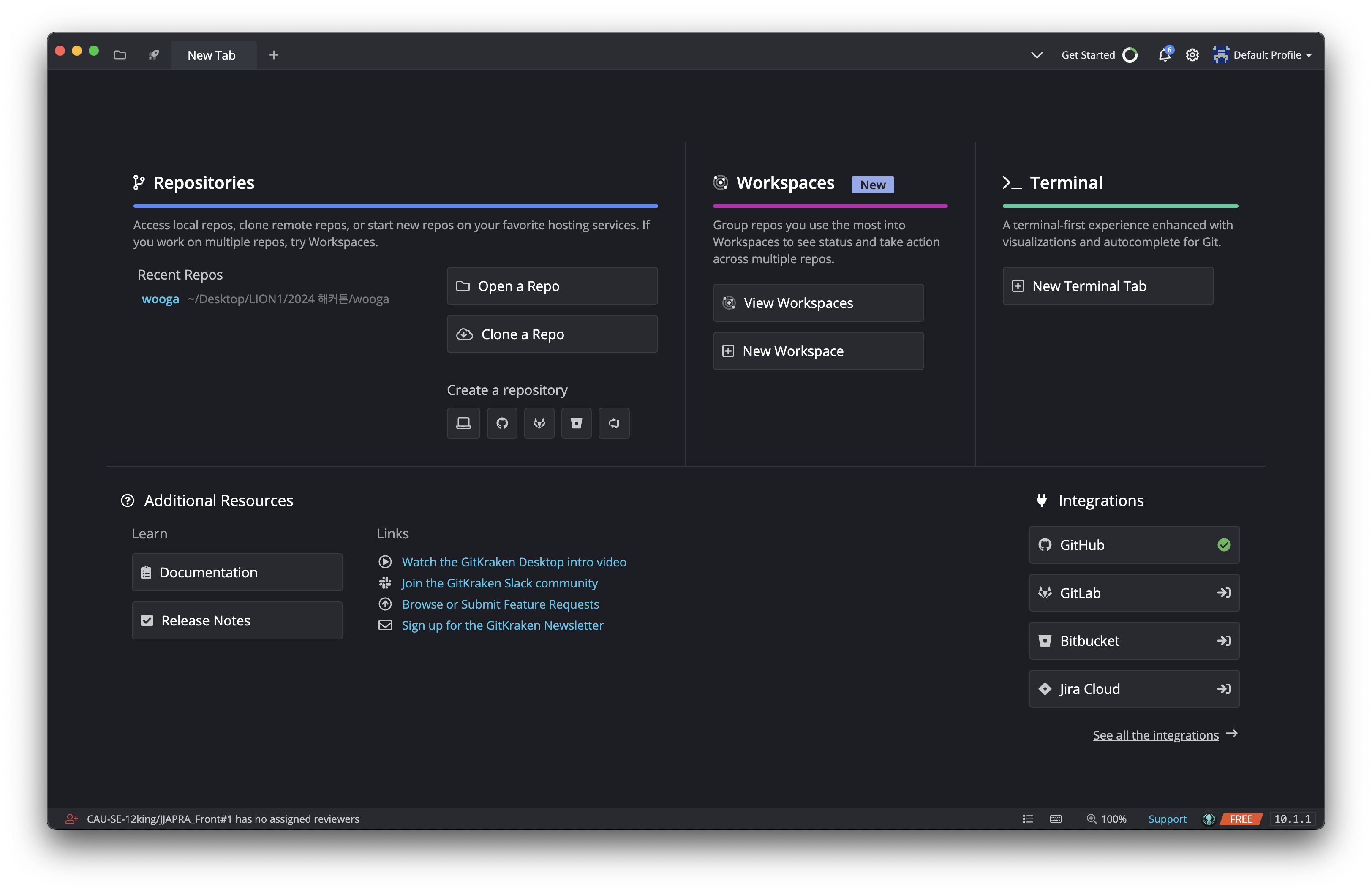
Task: Click the GitHub connected integration checkmark
Action: point(1224,544)
